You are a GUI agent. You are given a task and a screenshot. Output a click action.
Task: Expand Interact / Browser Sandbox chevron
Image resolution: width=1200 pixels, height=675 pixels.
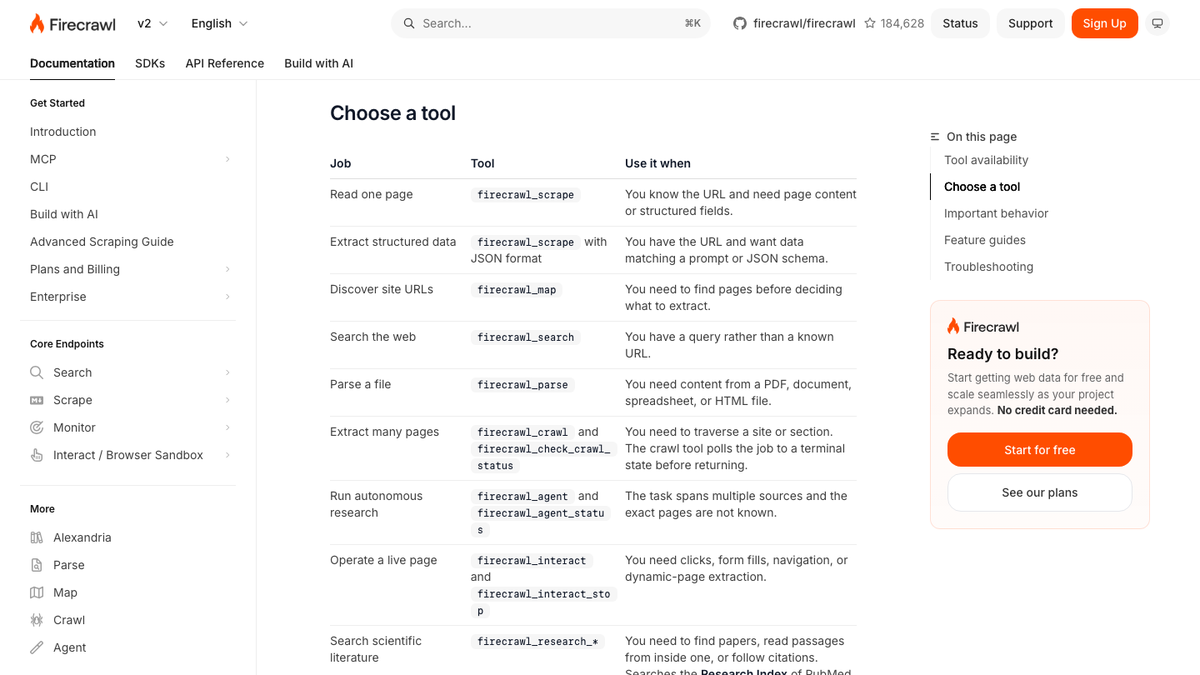(x=228, y=455)
